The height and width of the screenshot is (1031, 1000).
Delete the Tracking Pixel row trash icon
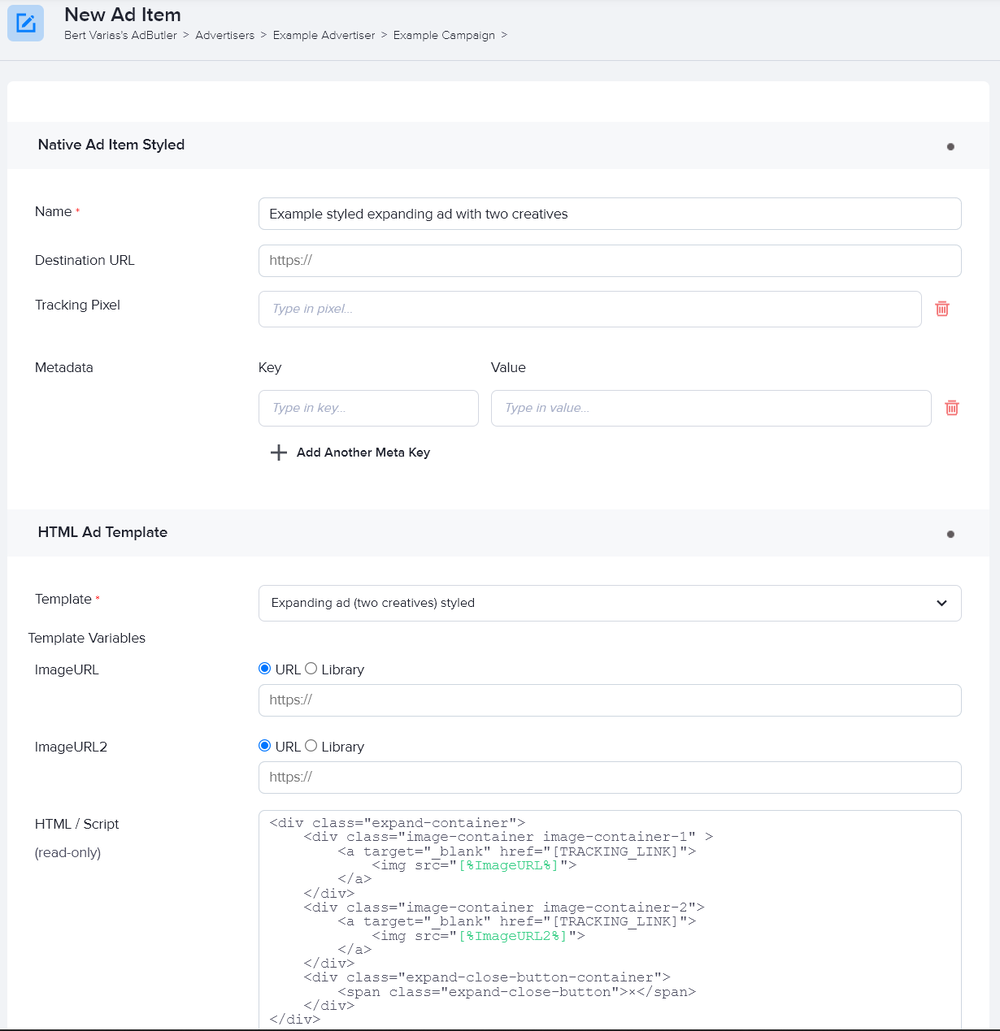coord(942,308)
